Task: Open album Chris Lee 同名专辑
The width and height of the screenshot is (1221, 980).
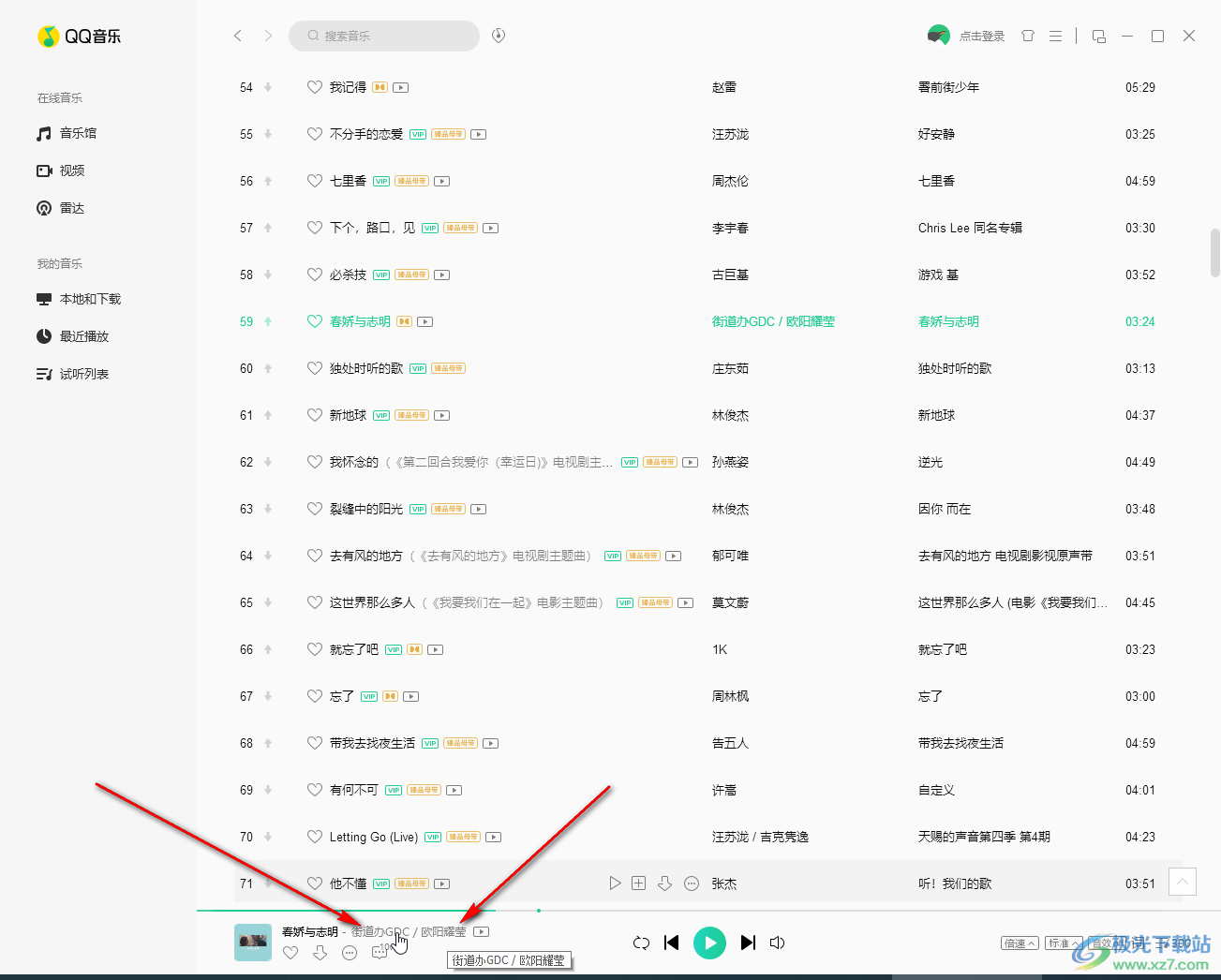Action: [x=970, y=228]
